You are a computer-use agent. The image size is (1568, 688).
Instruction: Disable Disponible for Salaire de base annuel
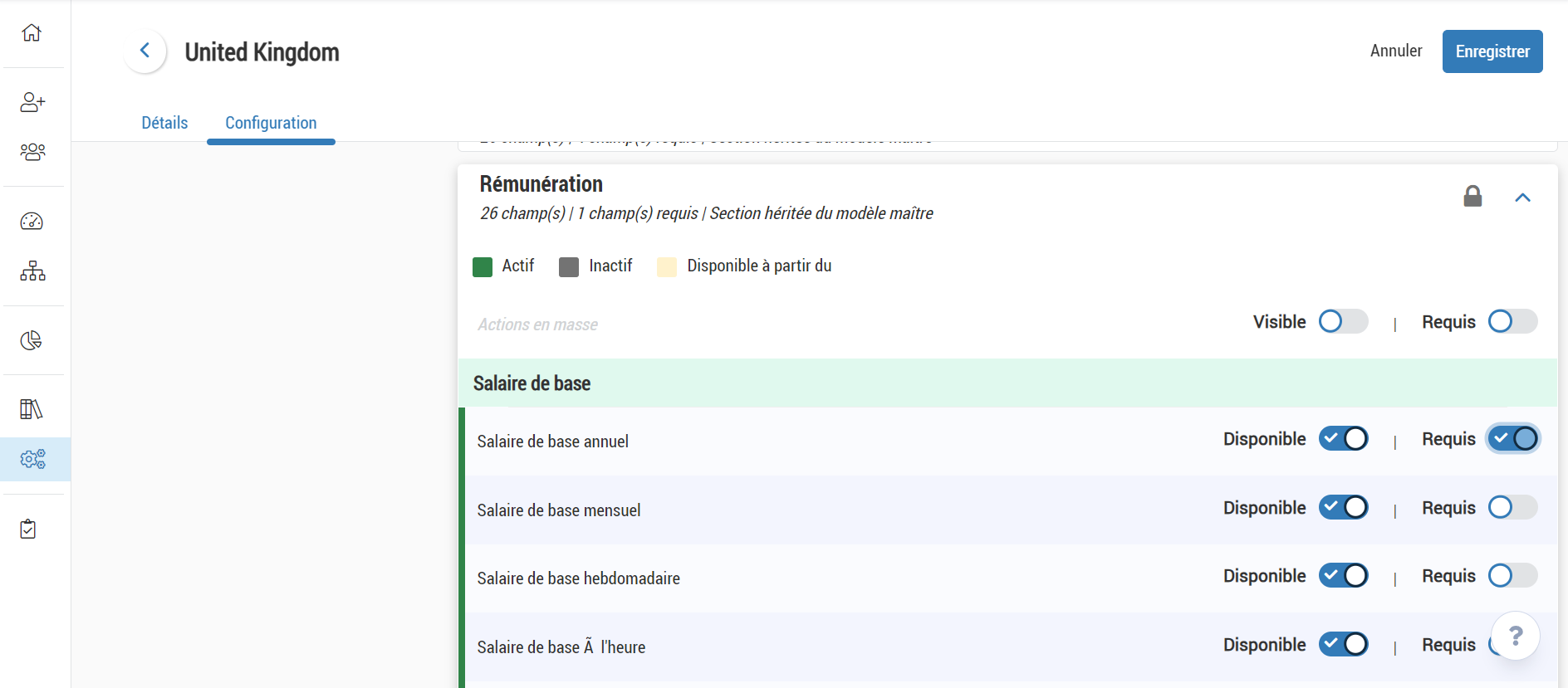tap(1343, 438)
